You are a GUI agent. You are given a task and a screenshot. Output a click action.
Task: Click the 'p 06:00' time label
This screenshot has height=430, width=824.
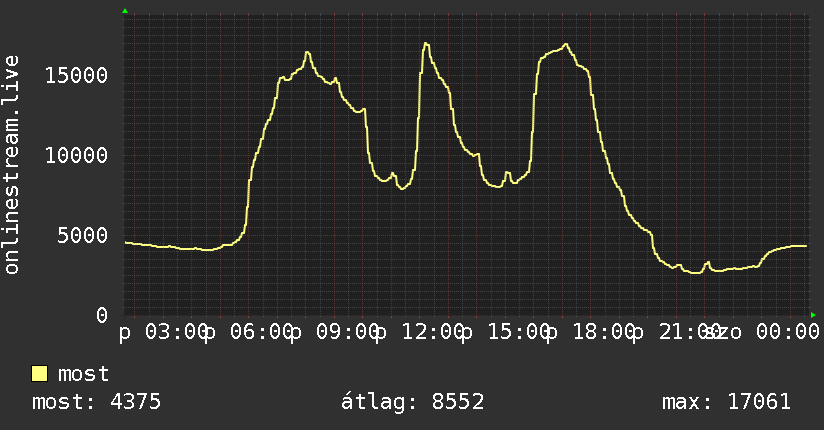(x=249, y=332)
